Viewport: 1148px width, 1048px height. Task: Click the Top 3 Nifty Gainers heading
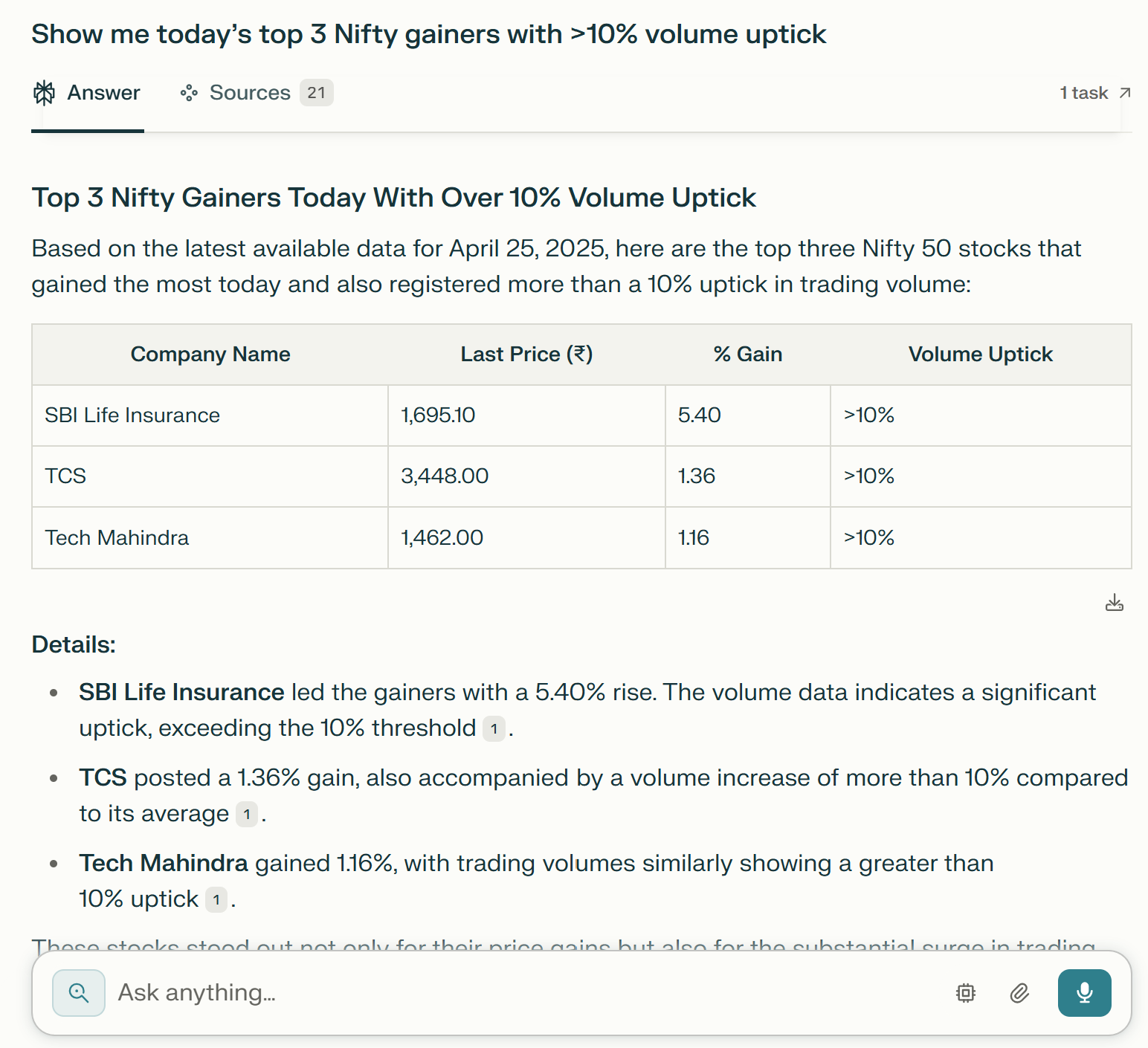(393, 198)
